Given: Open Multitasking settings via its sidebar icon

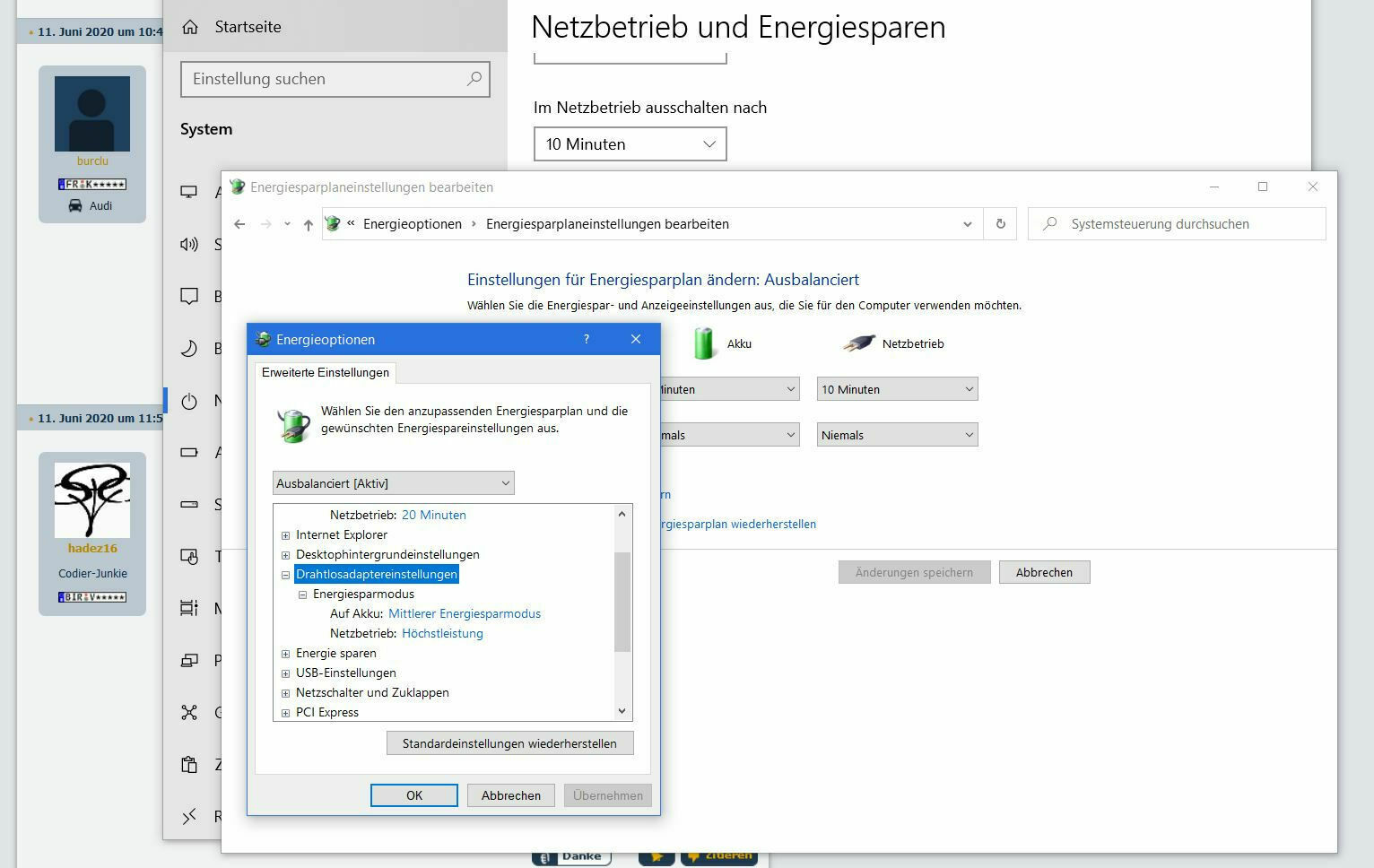Looking at the screenshot, I should 189,608.
